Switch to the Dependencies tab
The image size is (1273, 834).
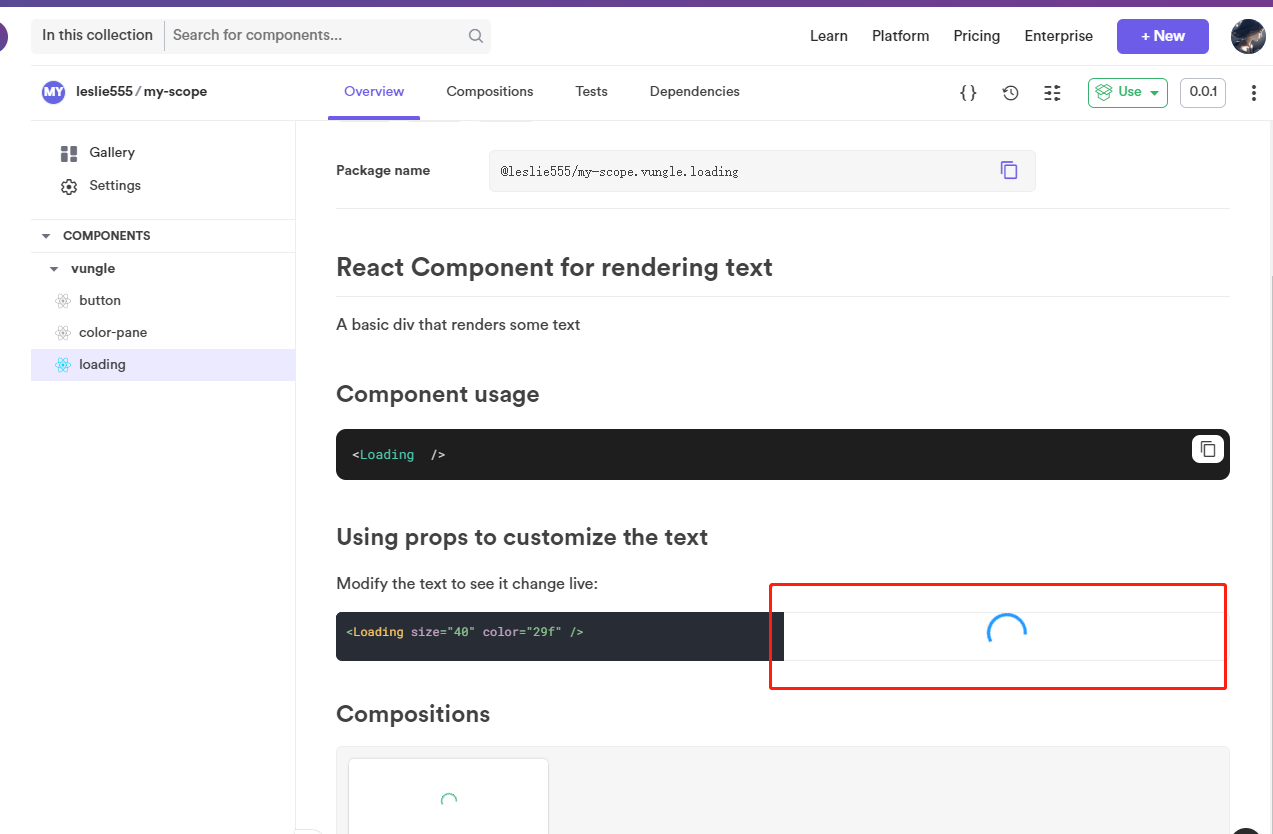pos(694,91)
